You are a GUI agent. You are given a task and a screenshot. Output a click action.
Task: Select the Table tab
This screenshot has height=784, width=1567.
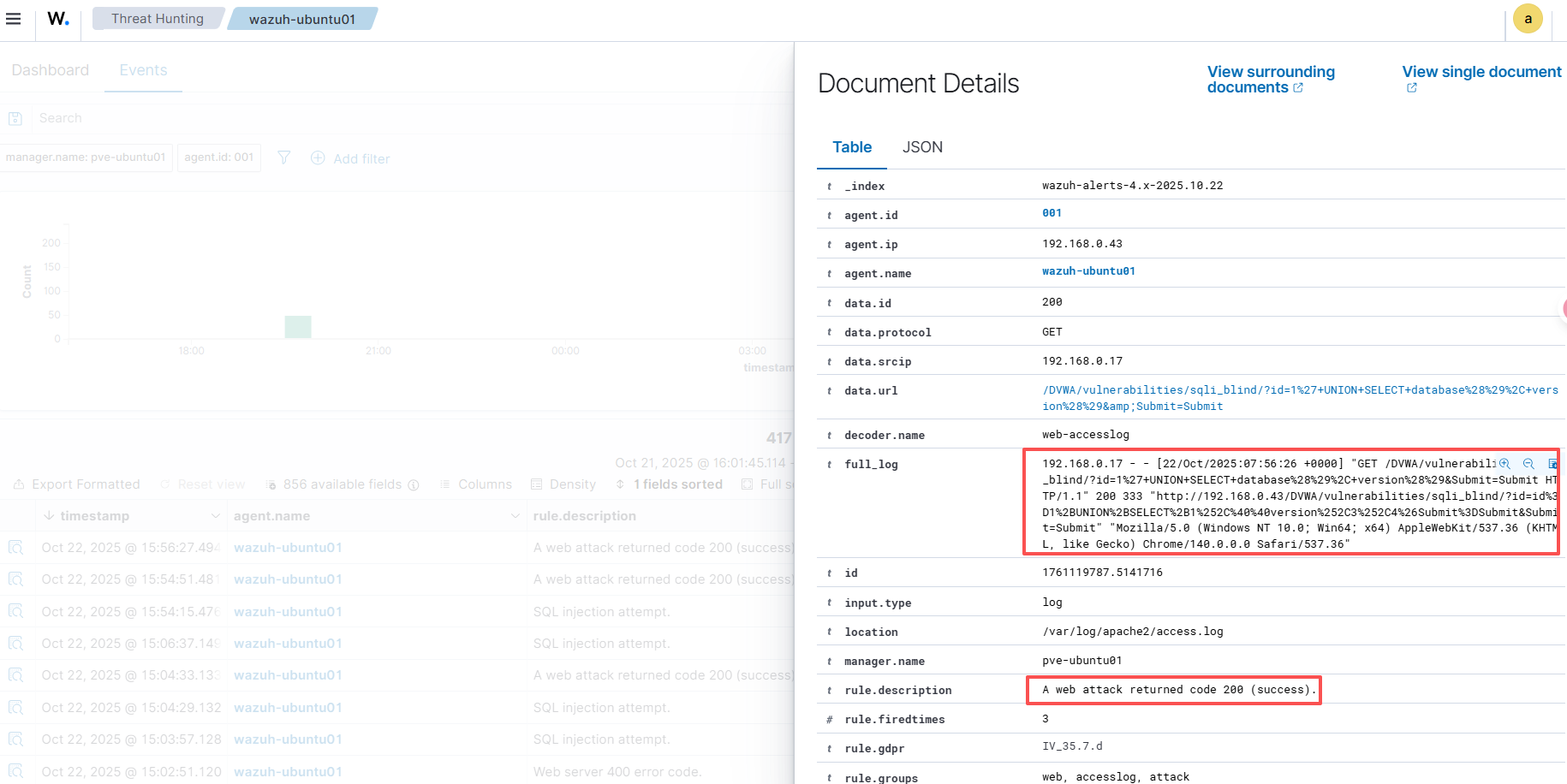click(852, 147)
